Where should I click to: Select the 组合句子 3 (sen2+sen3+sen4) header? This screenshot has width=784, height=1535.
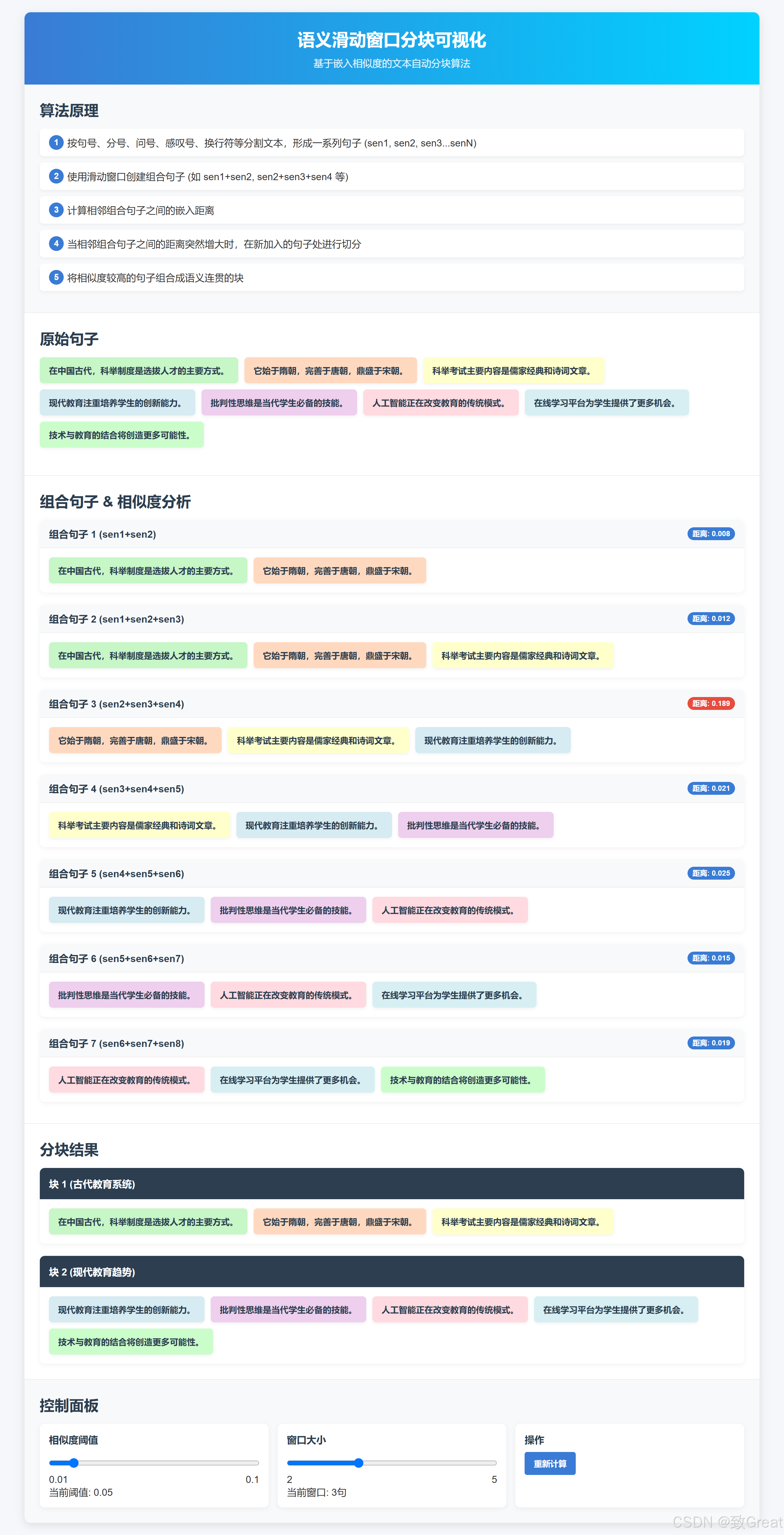coord(116,704)
